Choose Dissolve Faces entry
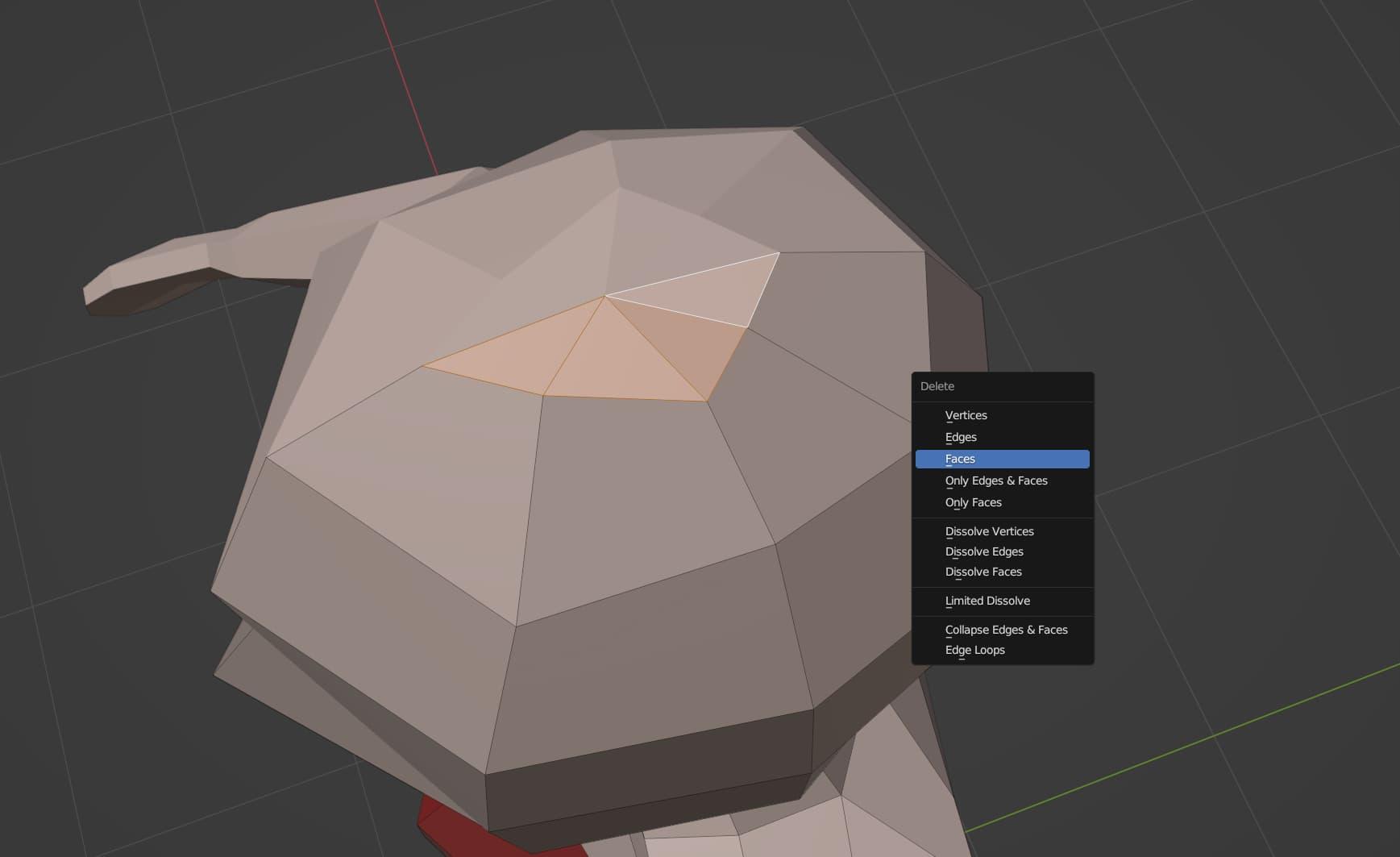 pyautogui.click(x=1002, y=572)
